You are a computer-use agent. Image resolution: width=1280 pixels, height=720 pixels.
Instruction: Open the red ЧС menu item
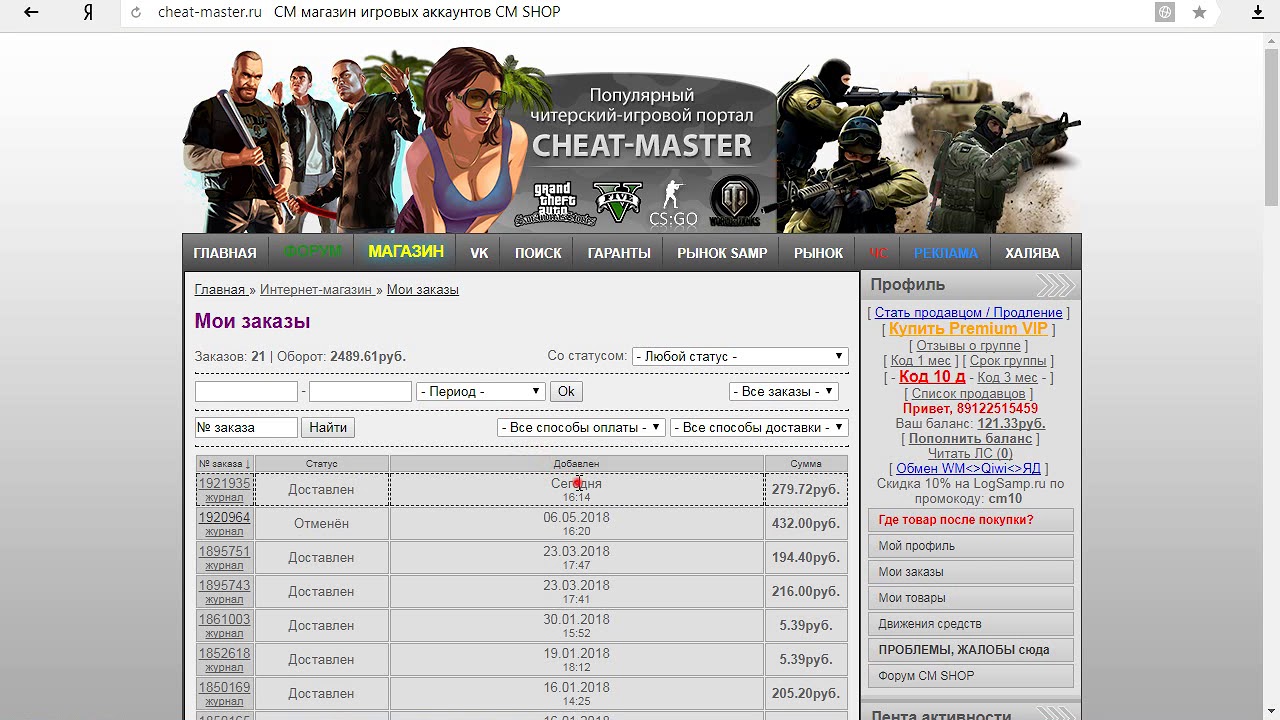[879, 253]
